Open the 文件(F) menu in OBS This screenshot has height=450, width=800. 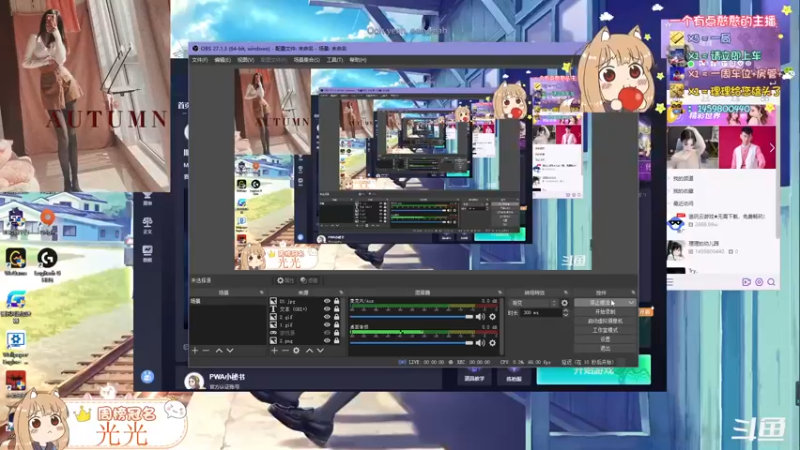pos(199,60)
